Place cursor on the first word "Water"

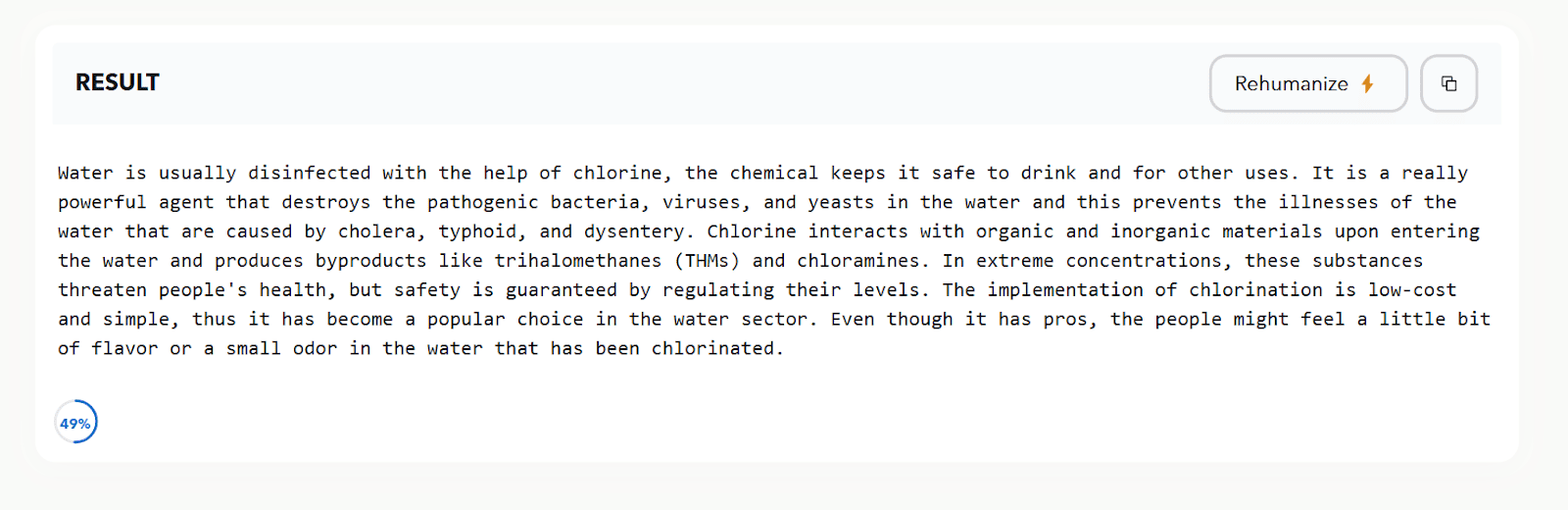(85, 173)
